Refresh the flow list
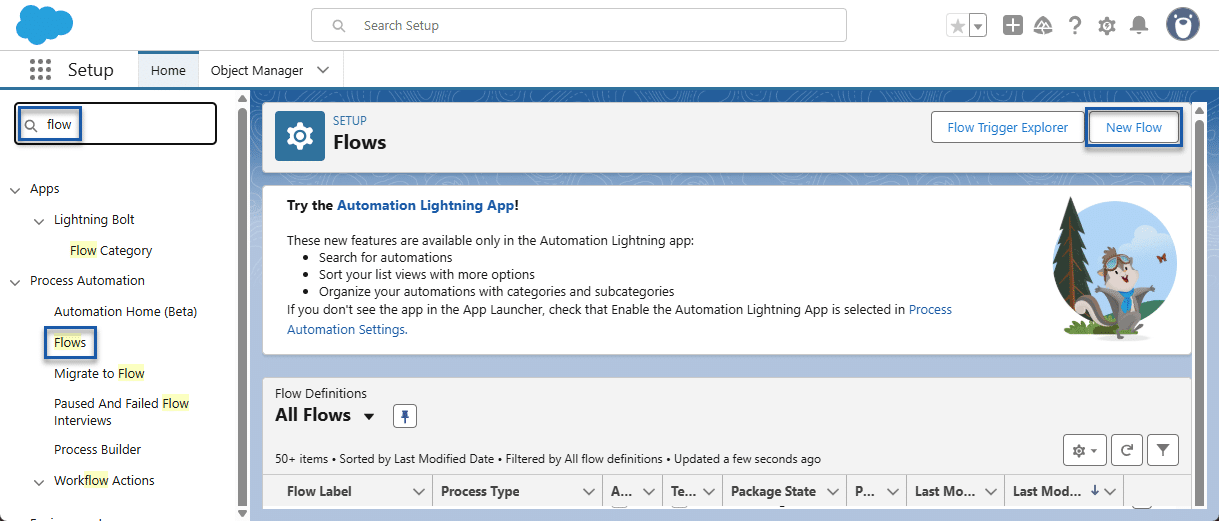The image size is (1219, 521). [1126, 451]
